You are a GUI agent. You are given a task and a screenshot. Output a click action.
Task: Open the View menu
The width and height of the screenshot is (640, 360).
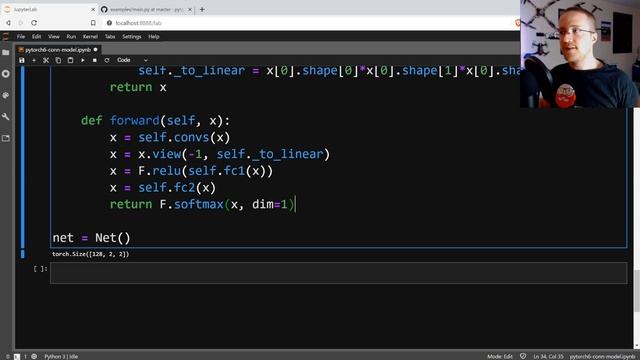pos(53,37)
